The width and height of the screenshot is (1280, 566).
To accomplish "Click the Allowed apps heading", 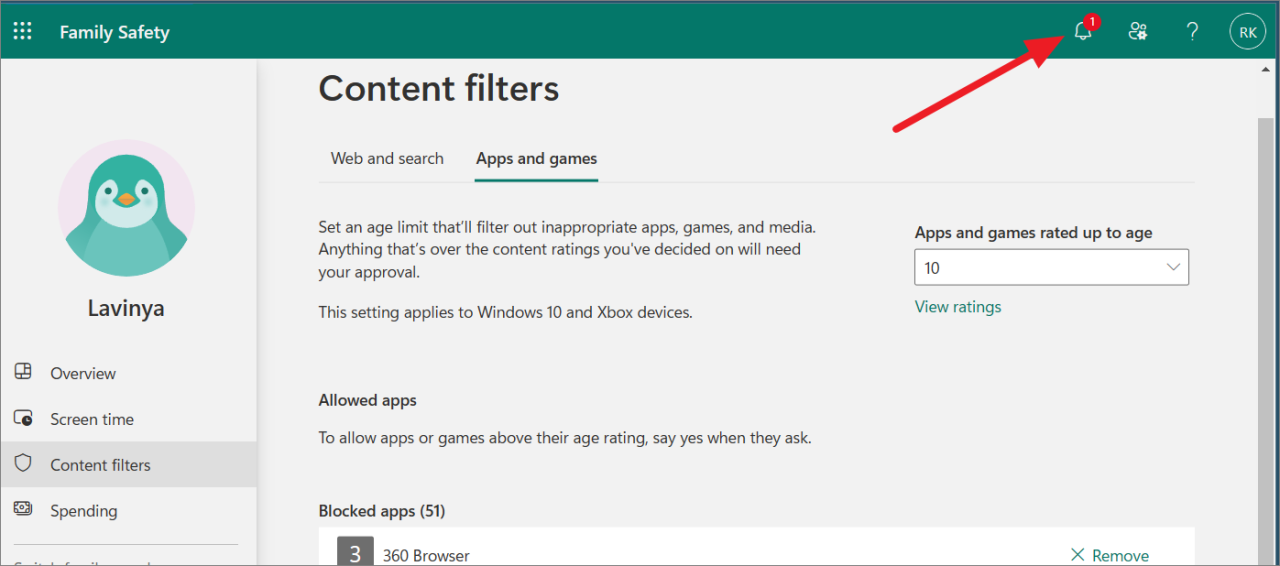I will 367,400.
